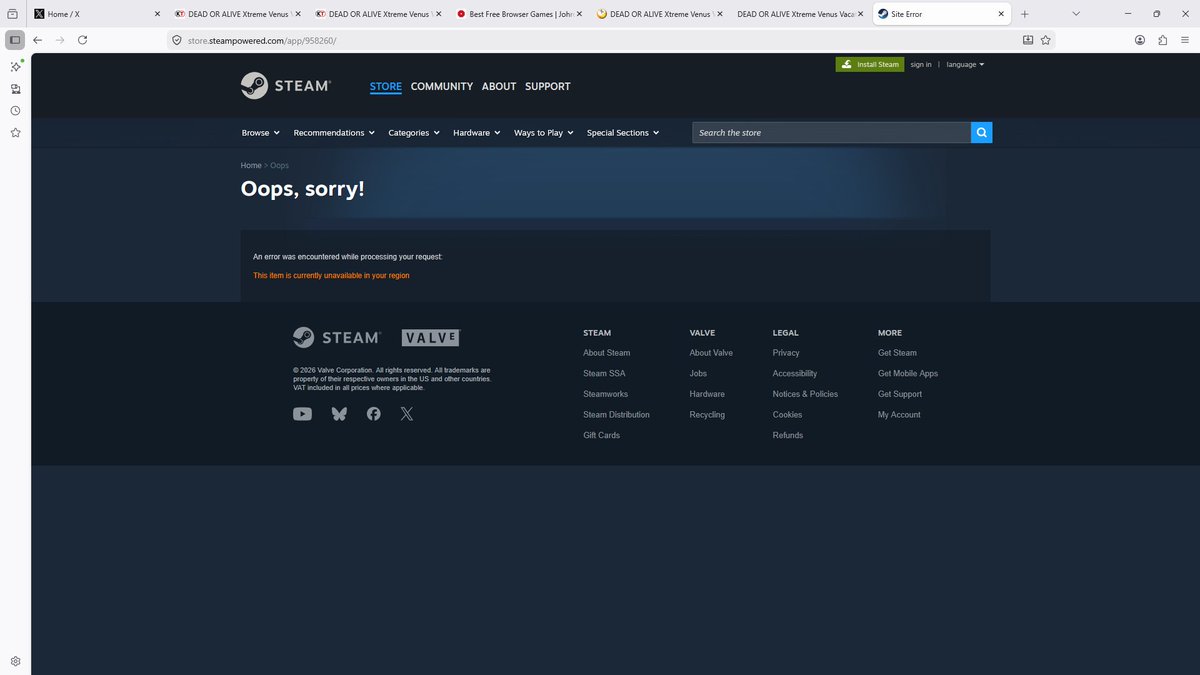Image resolution: width=1200 pixels, height=675 pixels.
Task: Open the Privacy footer link
Action: coord(786,353)
